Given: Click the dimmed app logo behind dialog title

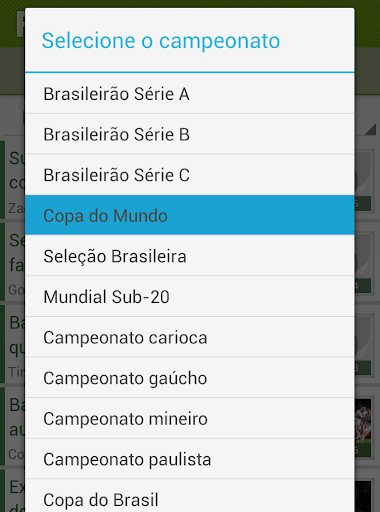Looking at the screenshot, I should click(21, 24).
